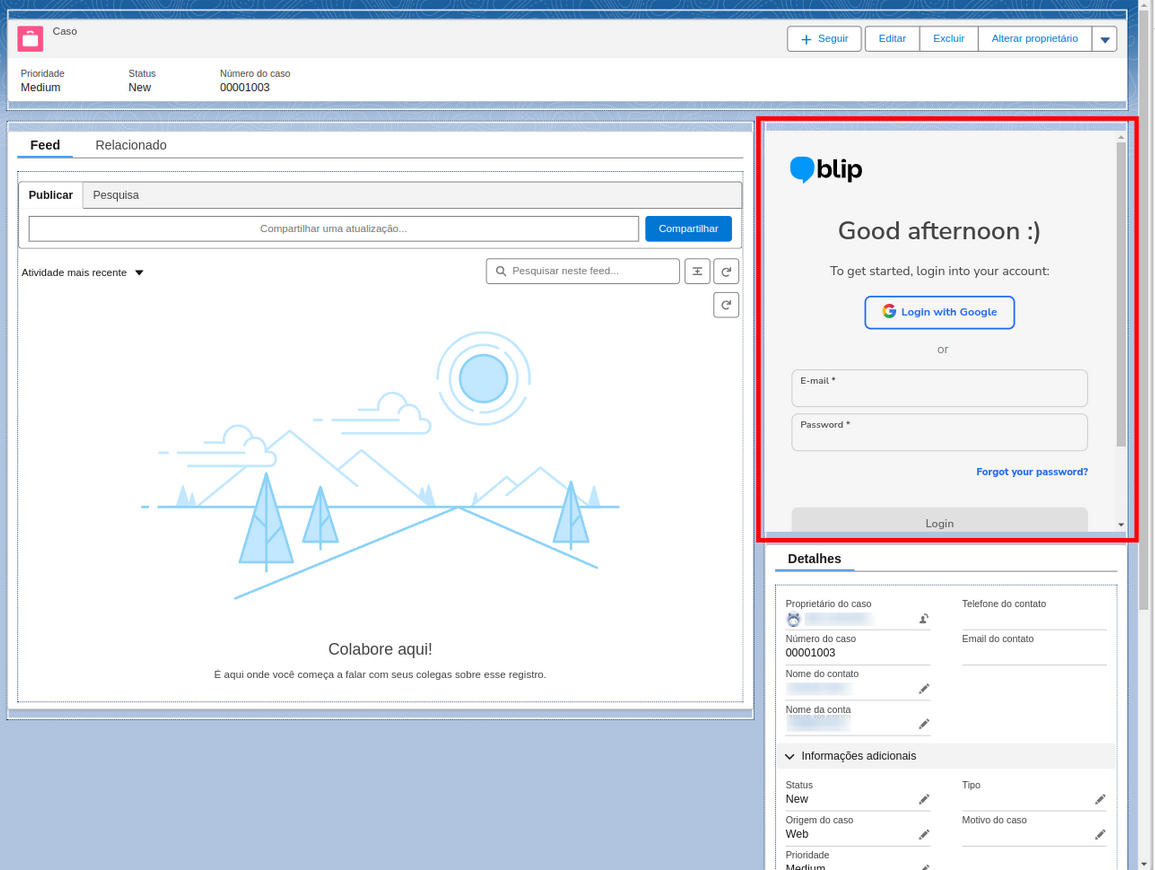
Task: Click the change case owner icon
Action: 924,619
